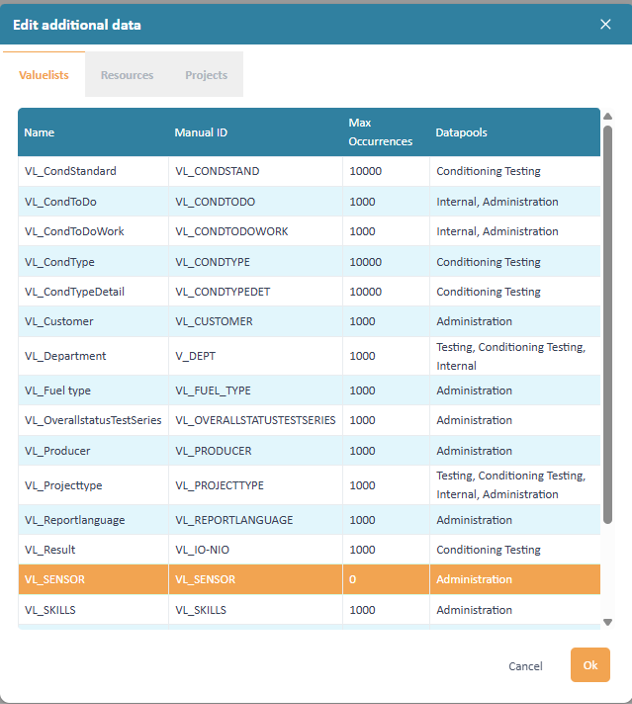
Task: Click the 1000 value in VL_Department row
Action: [362, 356]
